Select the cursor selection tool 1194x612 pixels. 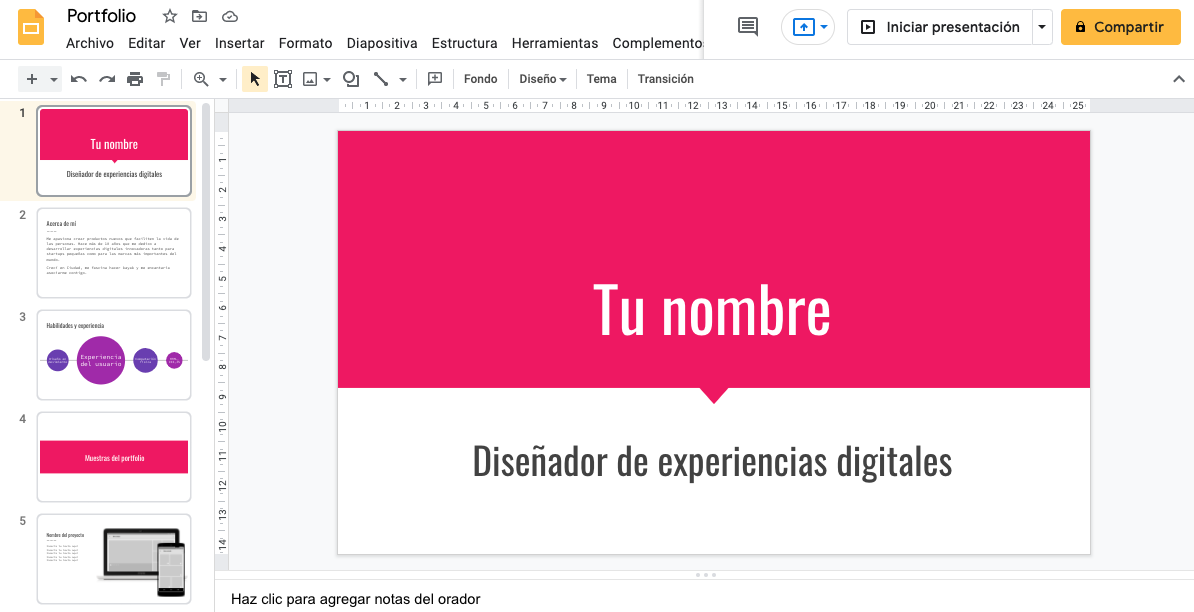254,78
